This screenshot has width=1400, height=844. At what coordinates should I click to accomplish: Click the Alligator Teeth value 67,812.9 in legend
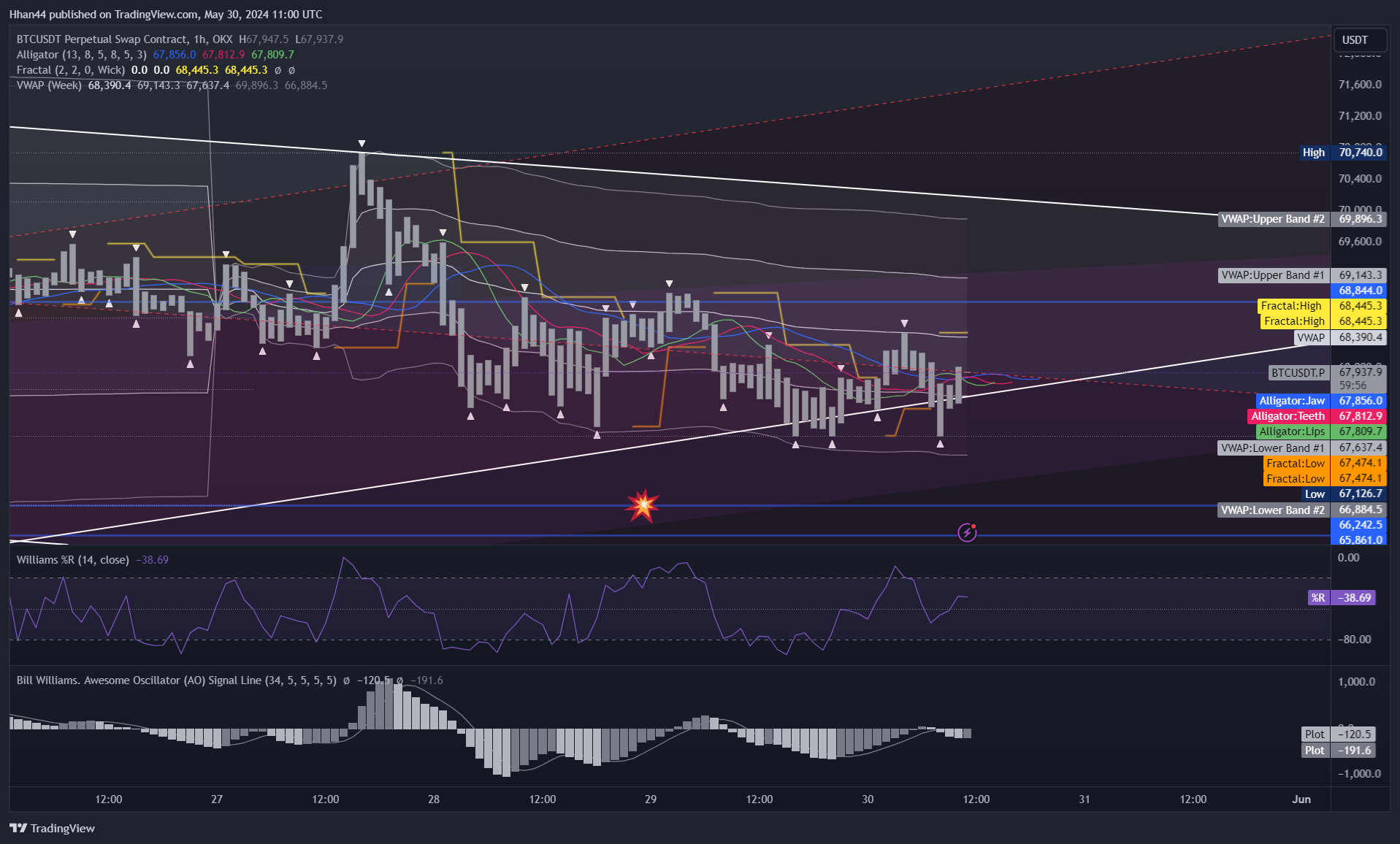[223, 55]
